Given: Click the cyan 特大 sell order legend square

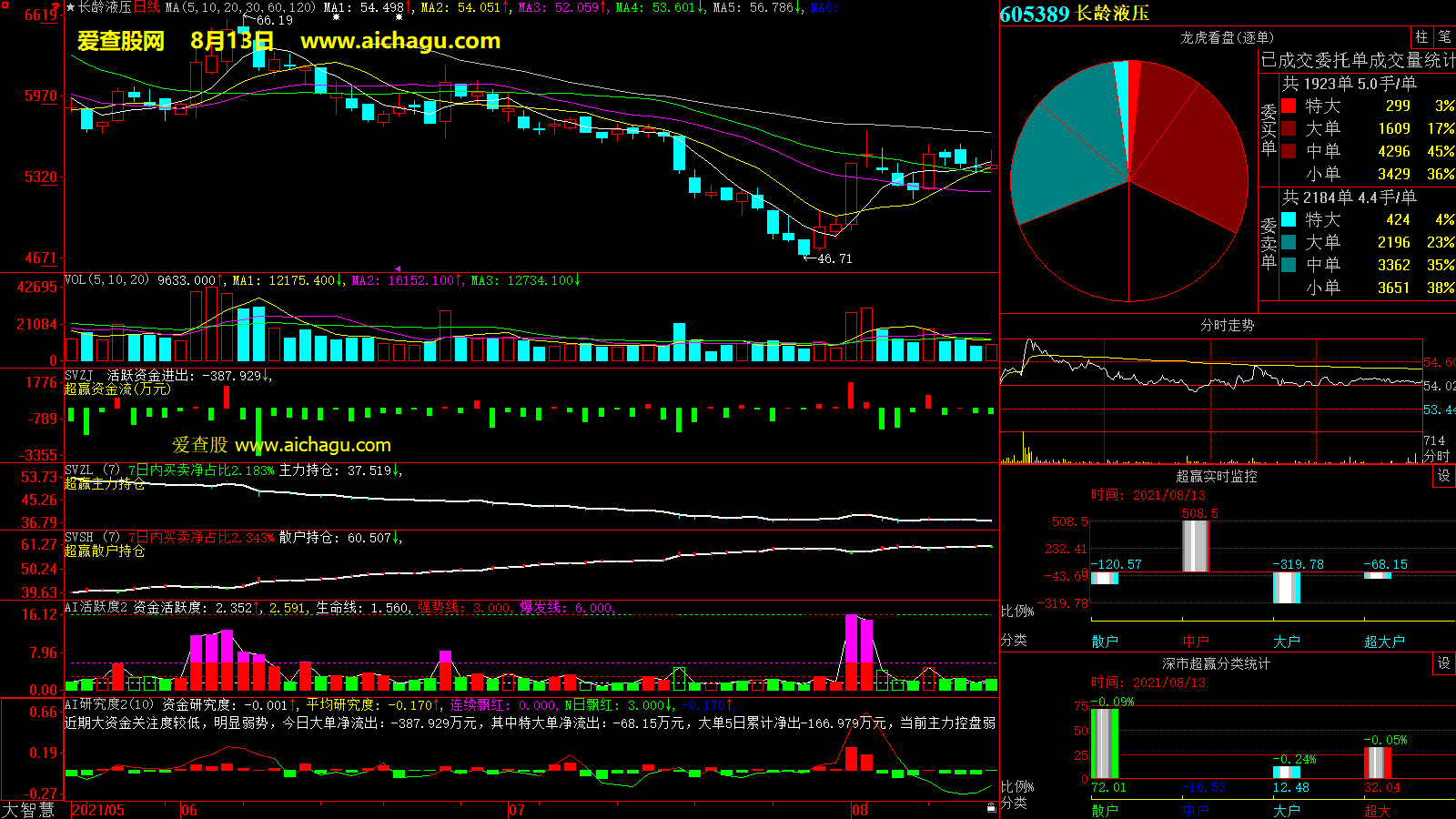Looking at the screenshot, I should [x=1289, y=219].
